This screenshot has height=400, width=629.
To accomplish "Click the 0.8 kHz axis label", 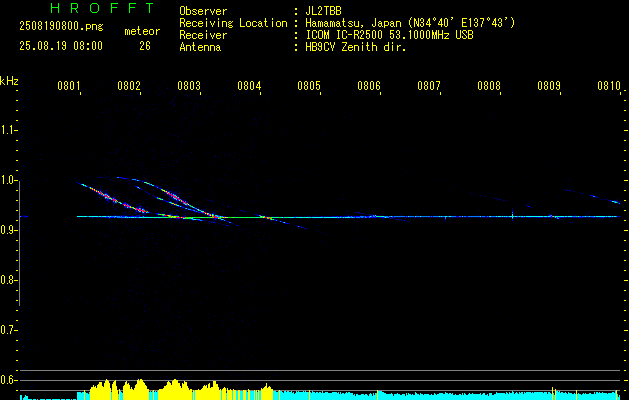I will tap(8, 280).
